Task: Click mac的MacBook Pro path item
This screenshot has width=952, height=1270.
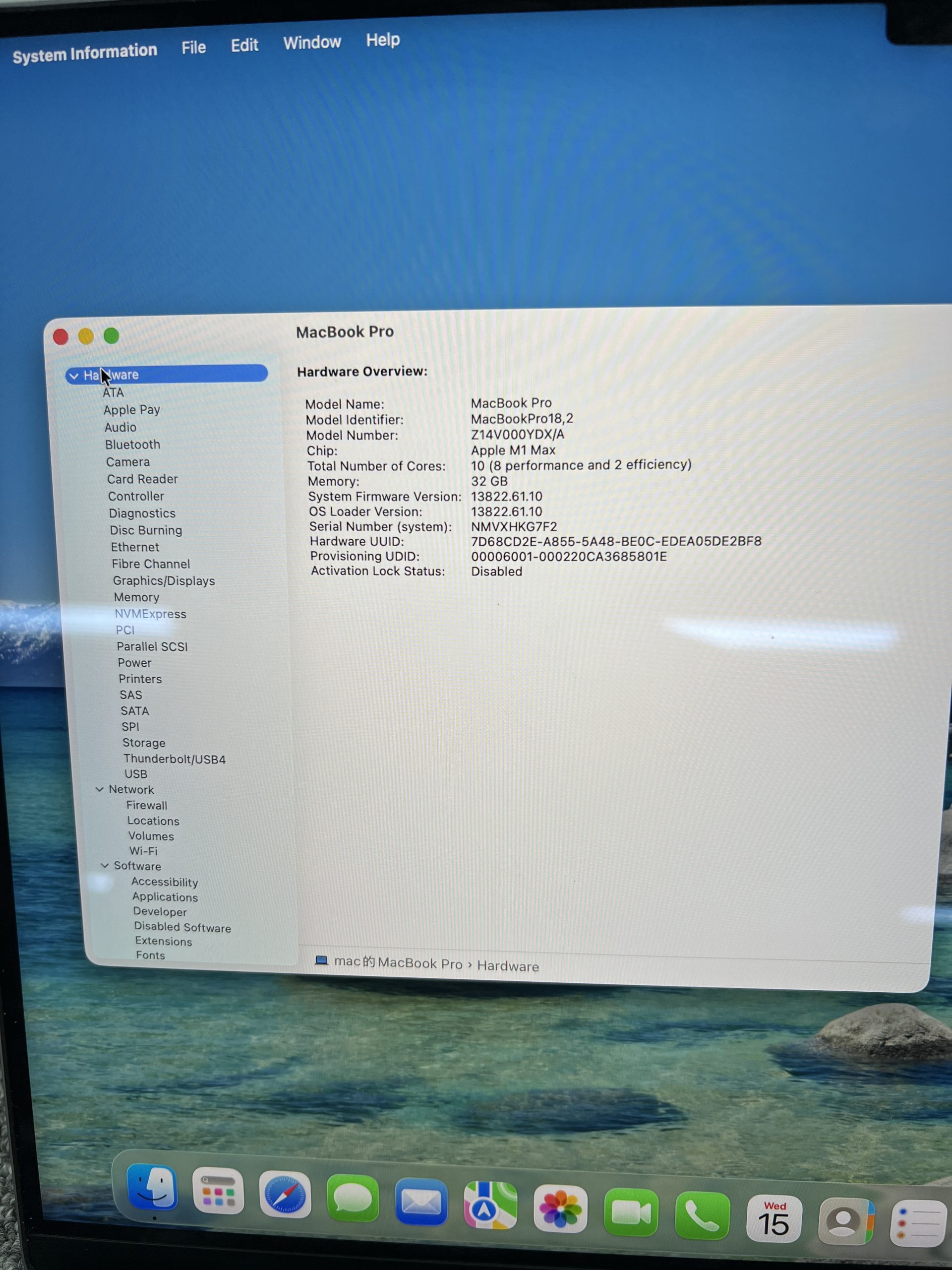Action: pyautogui.click(x=398, y=963)
